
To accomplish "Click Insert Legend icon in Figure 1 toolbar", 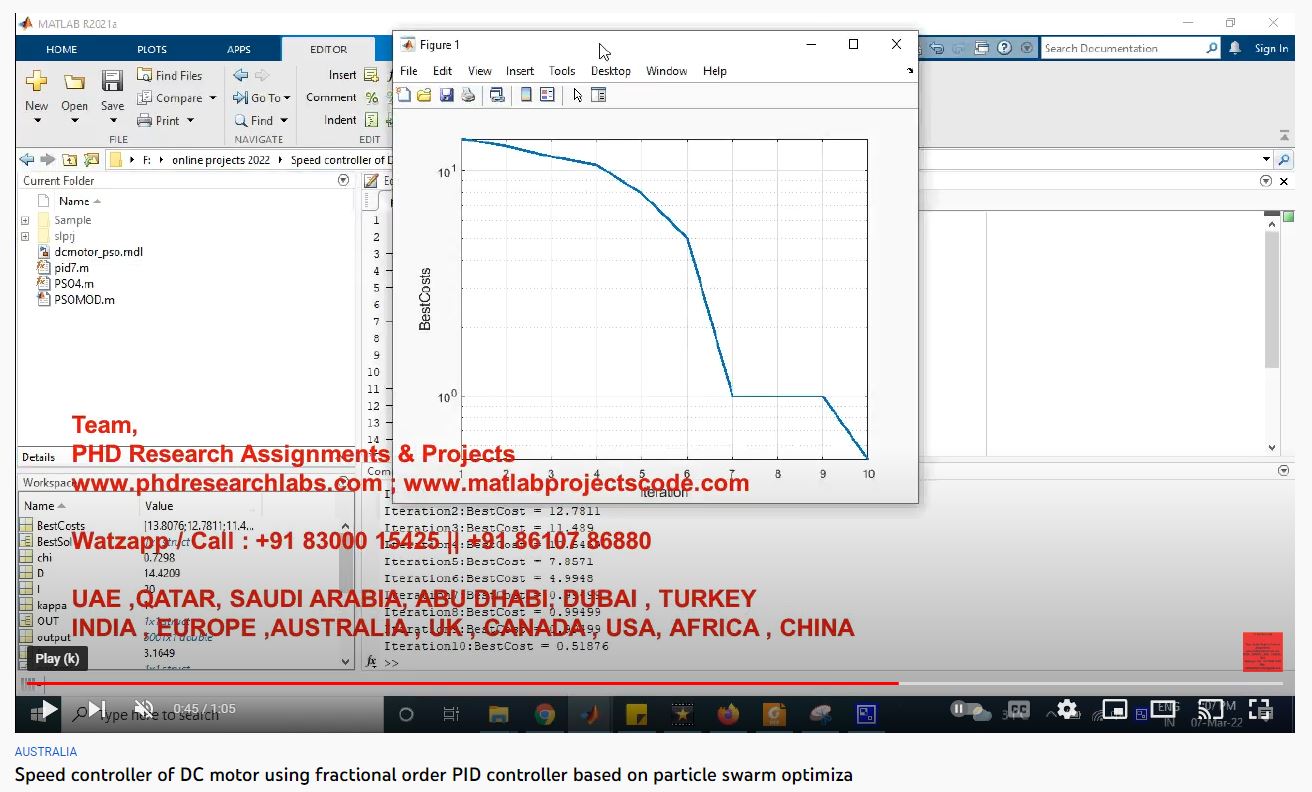I will (547, 95).
